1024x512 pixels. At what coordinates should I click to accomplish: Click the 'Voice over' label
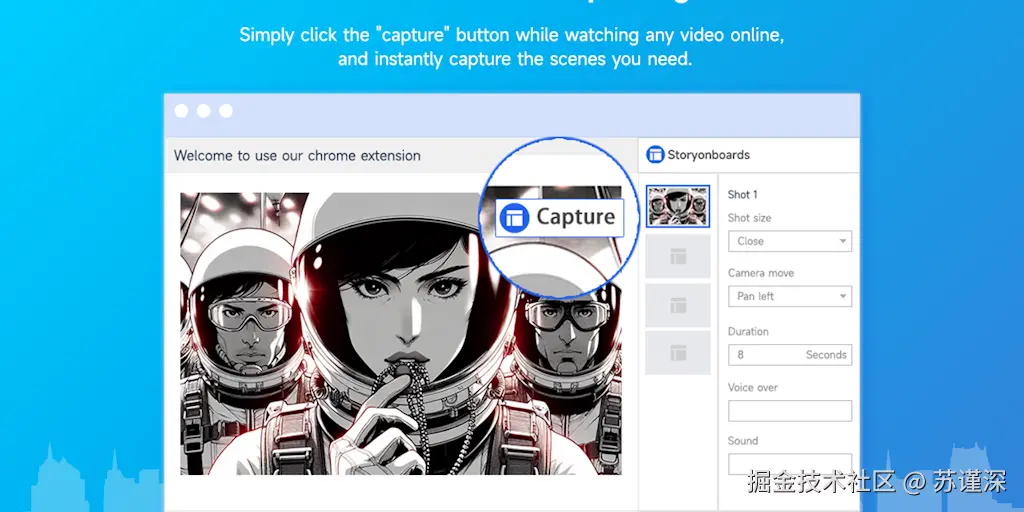pos(753,387)
